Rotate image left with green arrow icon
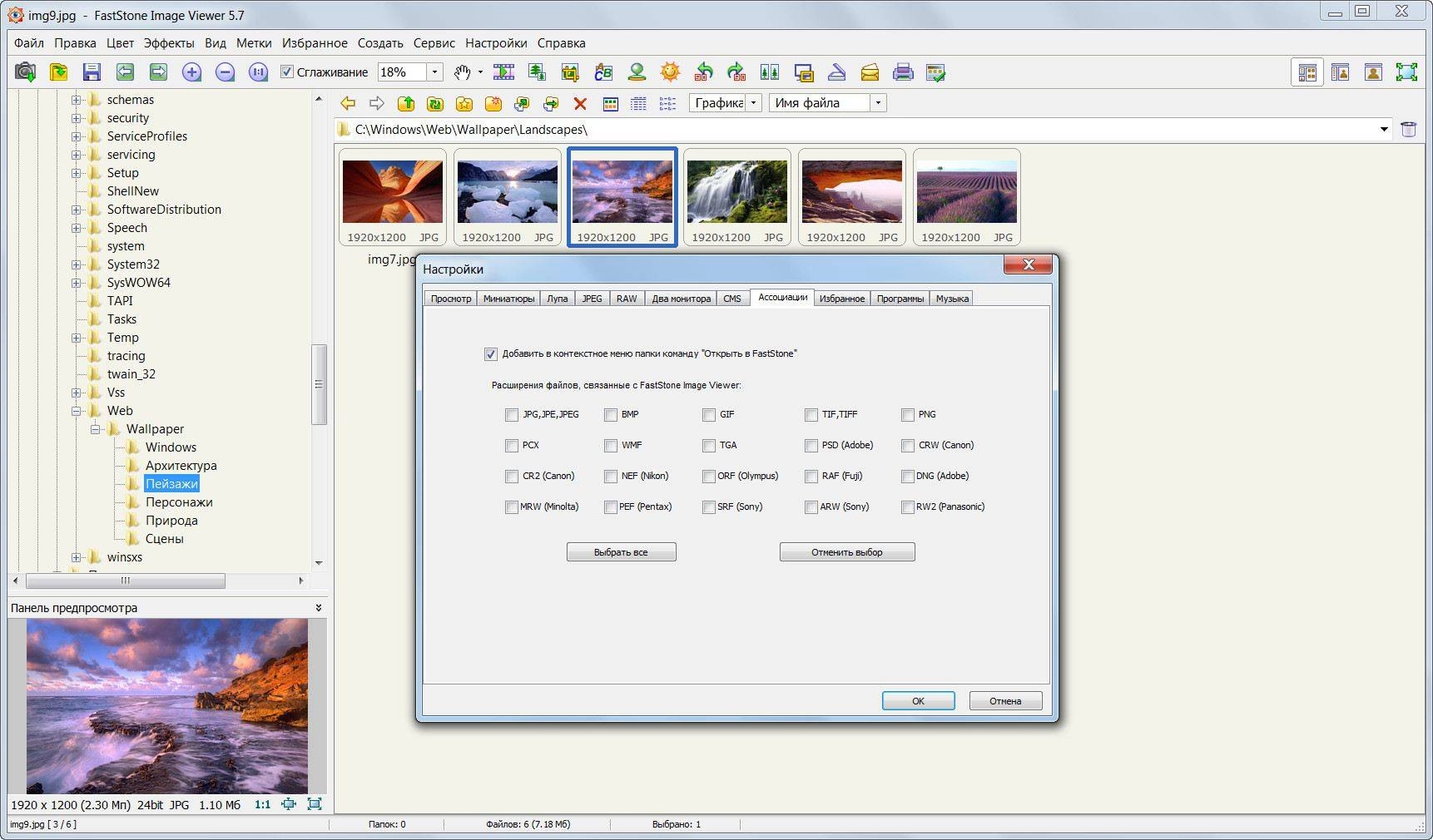 click(x=703, y=72)
